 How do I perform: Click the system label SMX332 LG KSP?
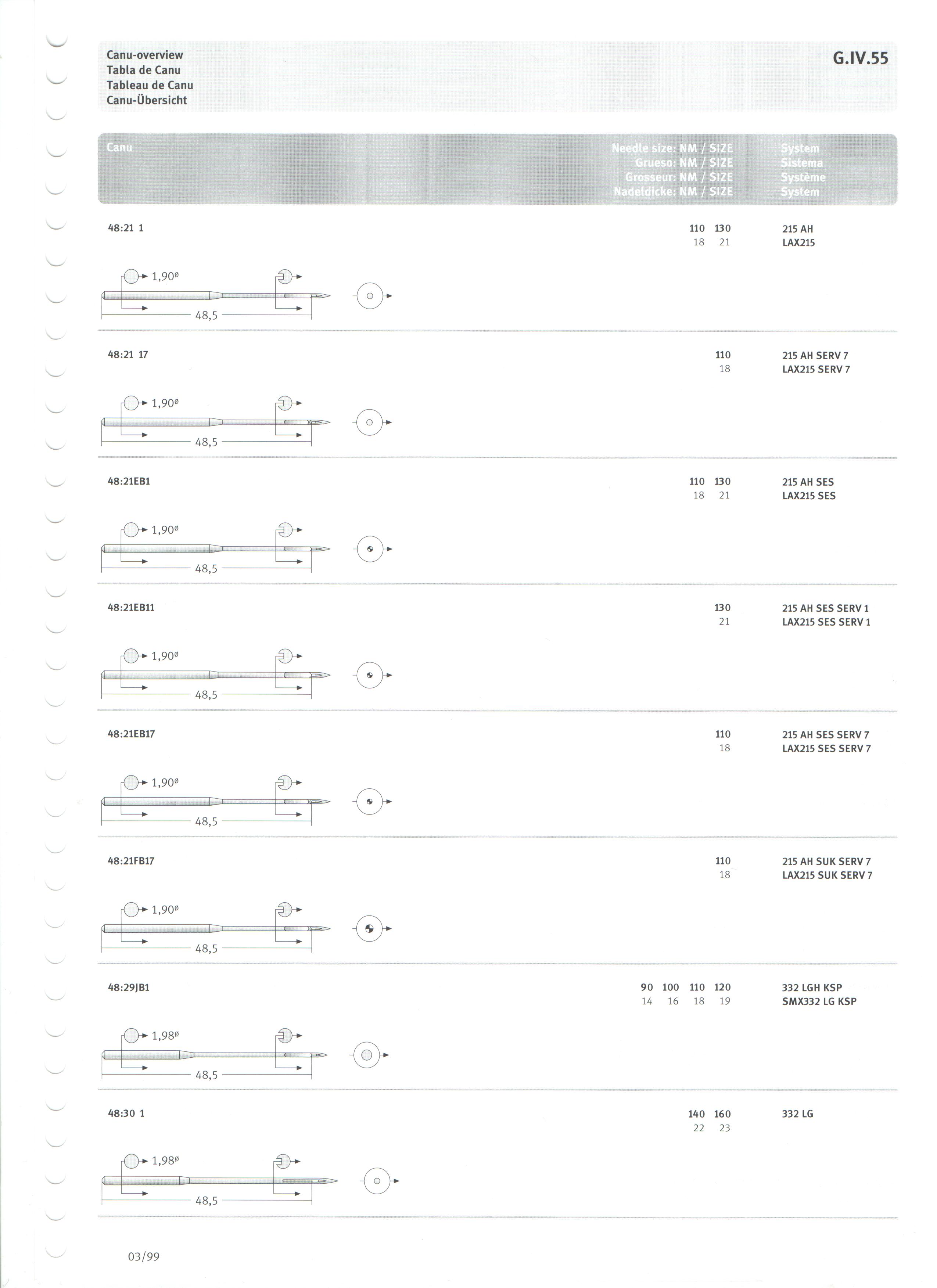[x=819, y=1001]
